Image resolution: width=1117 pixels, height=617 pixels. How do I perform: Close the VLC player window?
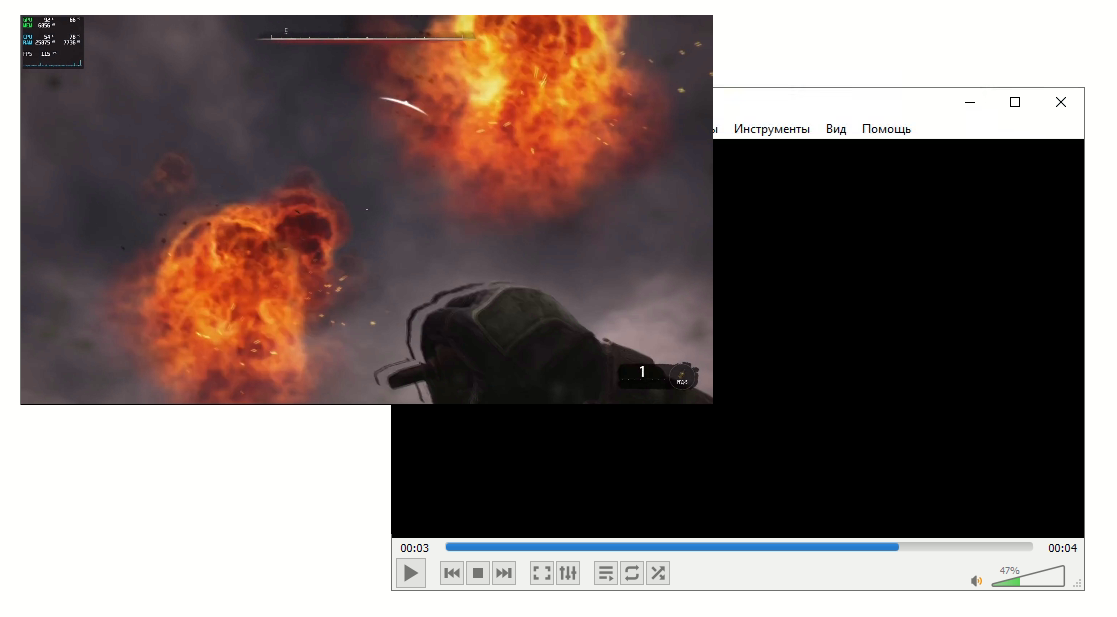tap(1061, 103)
